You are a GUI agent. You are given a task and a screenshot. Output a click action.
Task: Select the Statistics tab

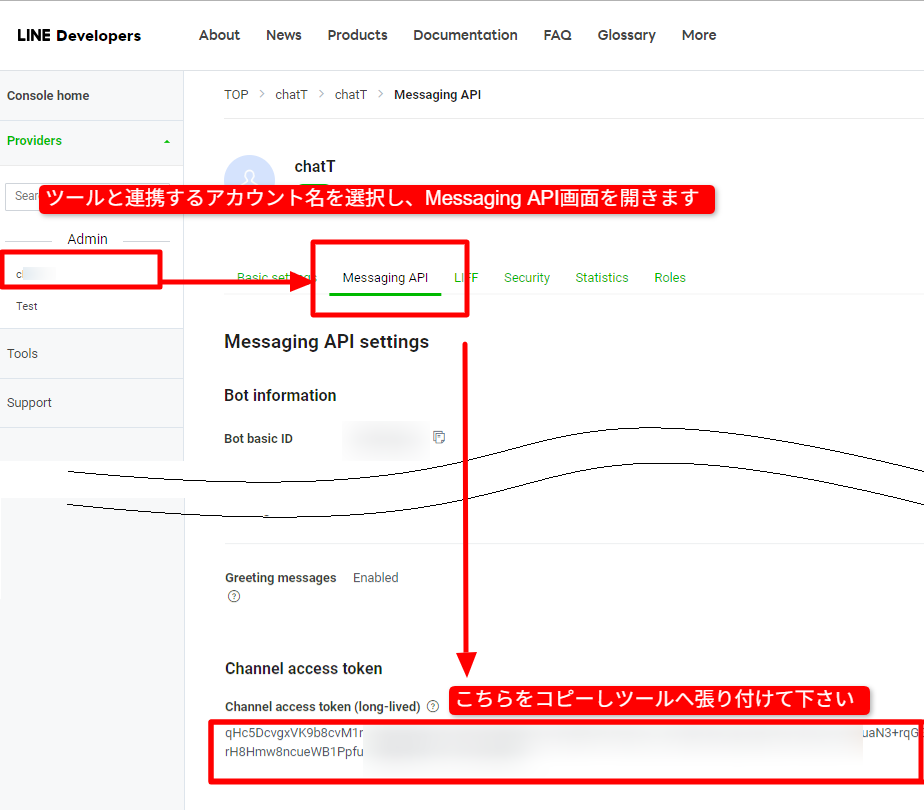(601, 278)
